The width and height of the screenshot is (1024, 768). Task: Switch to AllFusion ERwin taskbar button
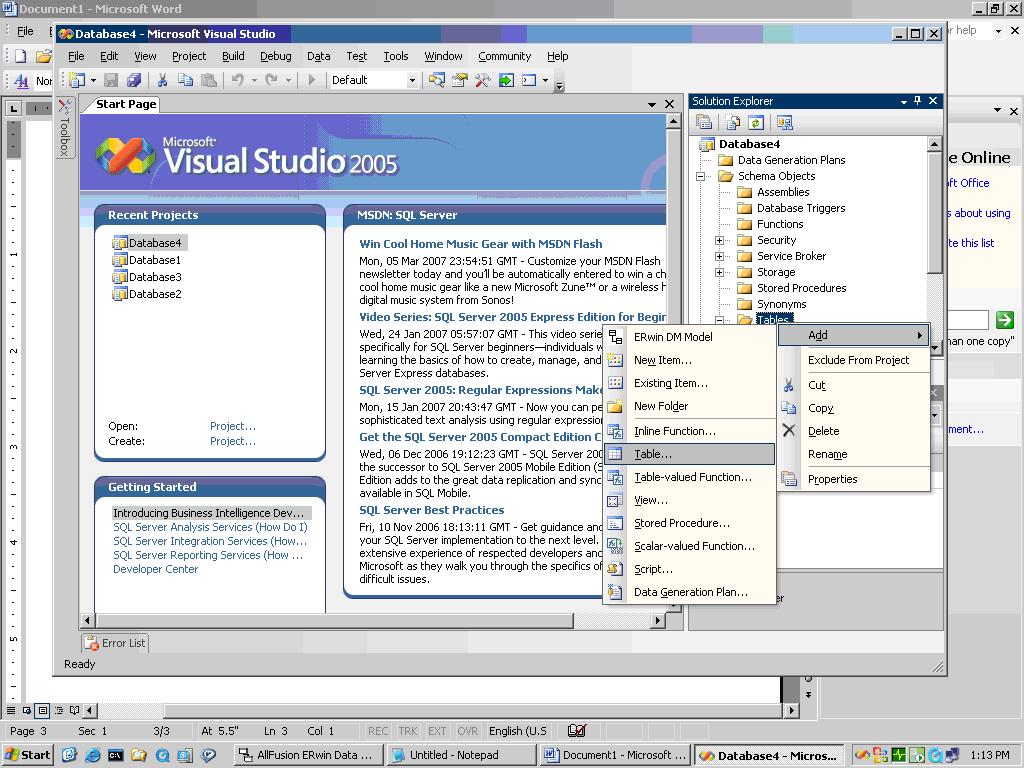point(308,755)
